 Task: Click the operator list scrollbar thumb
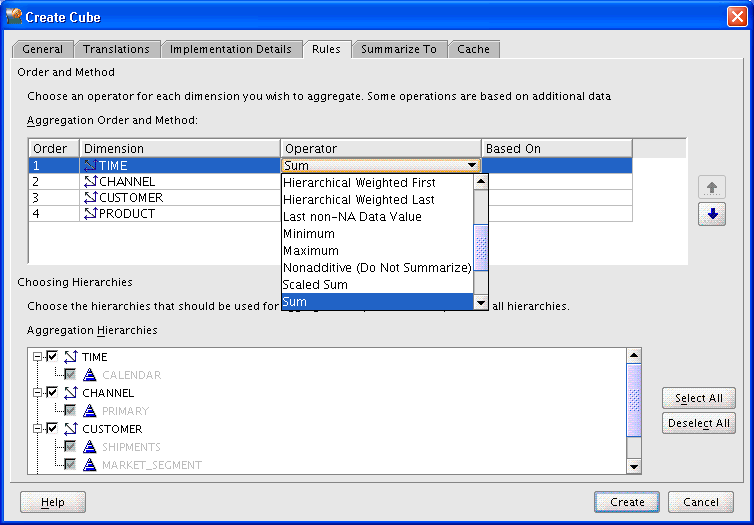point(481,248)
